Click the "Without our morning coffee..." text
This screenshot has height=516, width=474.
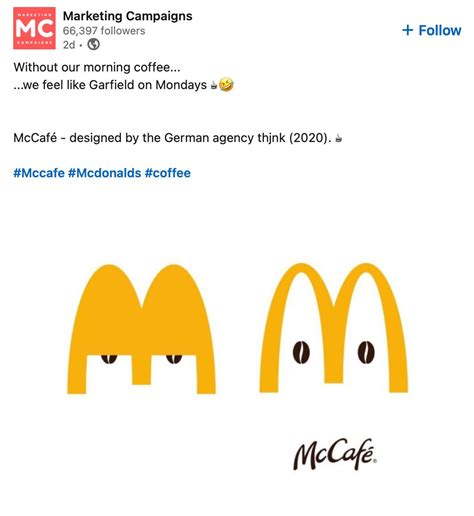(97, 67)
